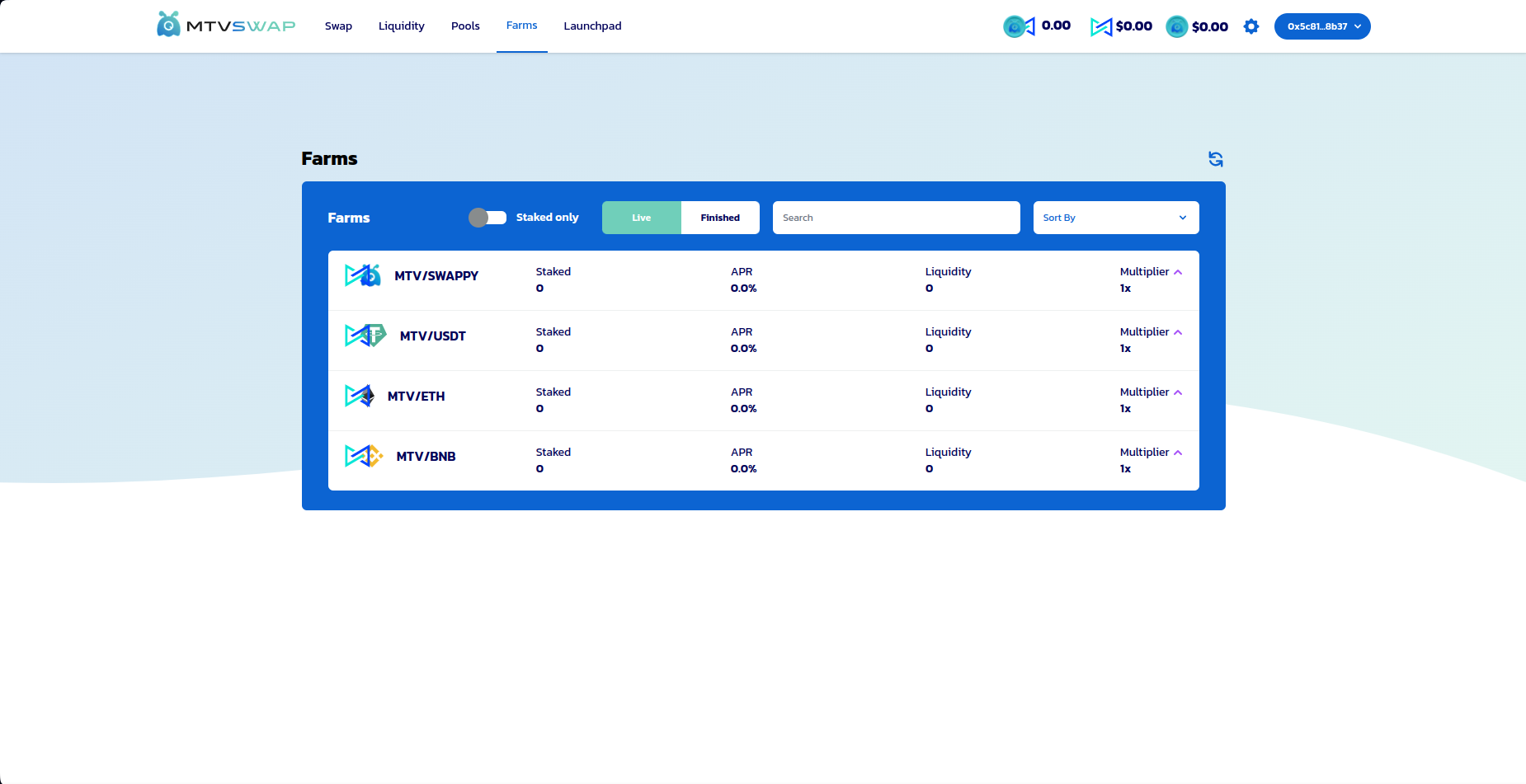Collapse the MTV/USDT row chevron

click(x=1178, y=332)
